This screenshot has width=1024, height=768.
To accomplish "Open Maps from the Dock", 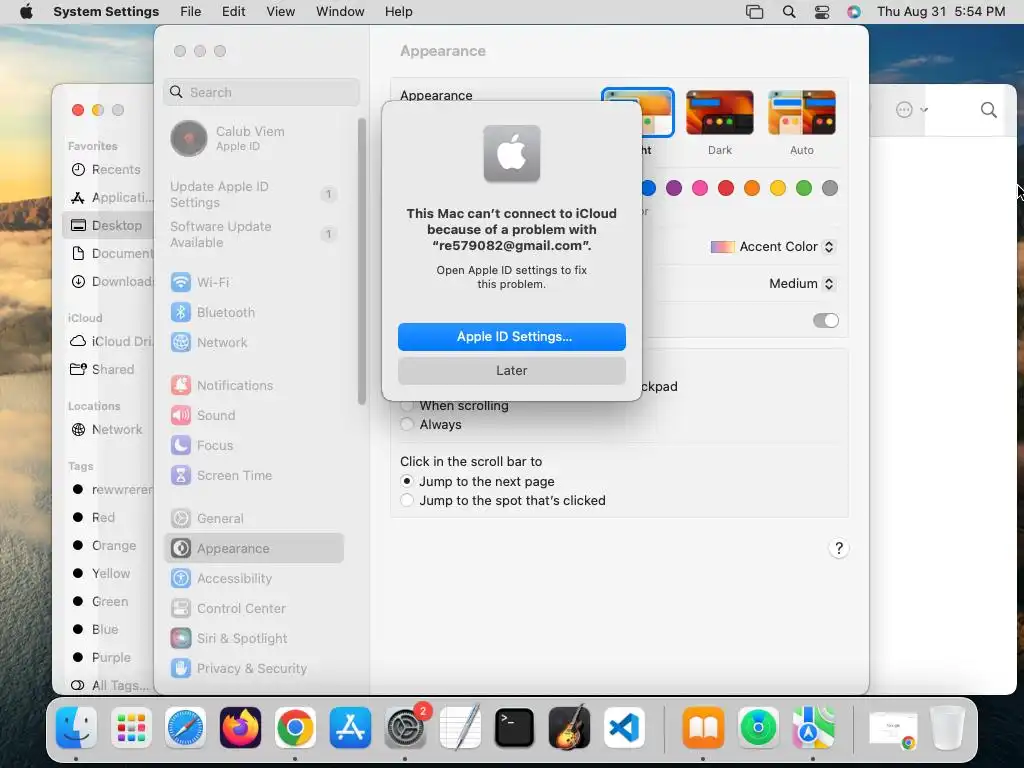I will point(813,728).
